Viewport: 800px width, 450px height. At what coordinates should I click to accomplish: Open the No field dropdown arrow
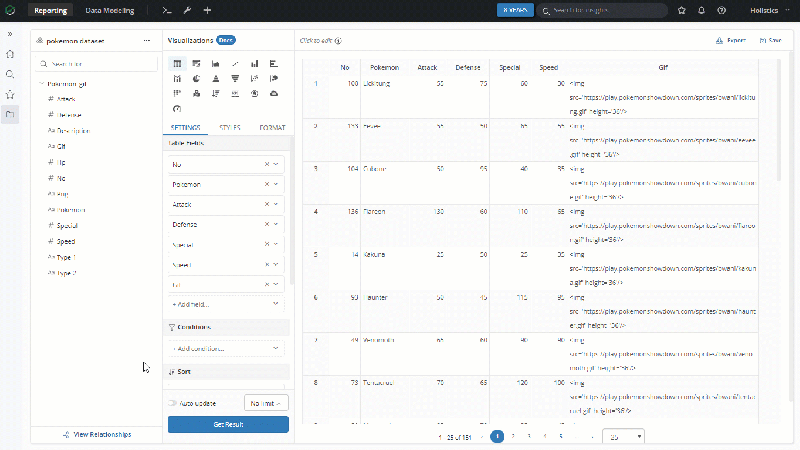tap(276, 164)
